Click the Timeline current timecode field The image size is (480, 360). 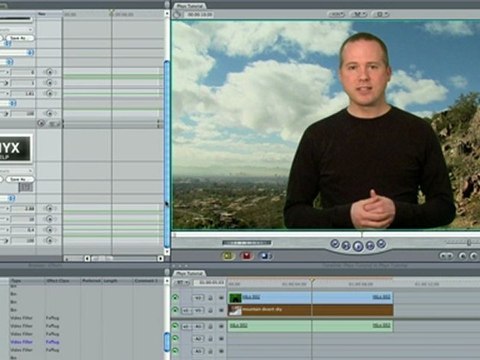[x=210, y=283]
